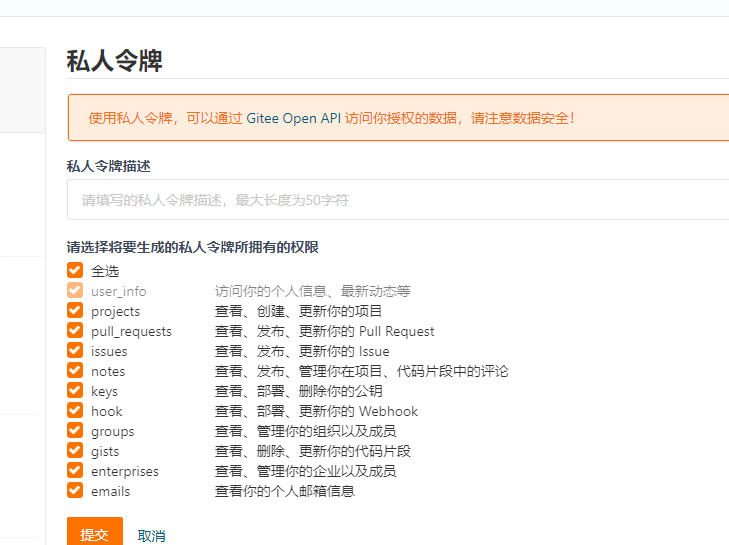This screenshot has width=729, height=545.
Task: Click description '查看、发布、更新你的 Issue'
Action: coord(302,351)
